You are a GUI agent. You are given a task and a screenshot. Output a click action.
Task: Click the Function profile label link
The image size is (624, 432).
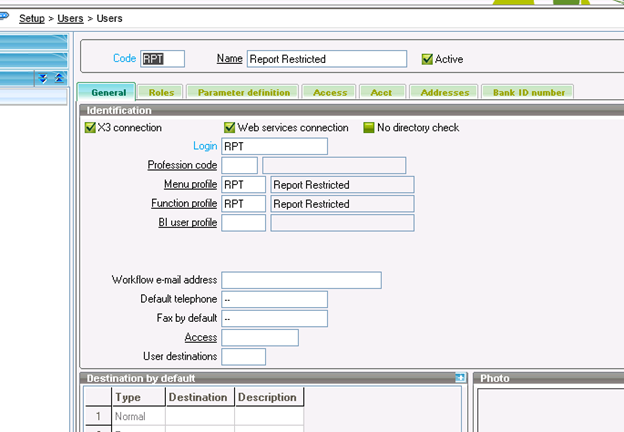[182, 204]
